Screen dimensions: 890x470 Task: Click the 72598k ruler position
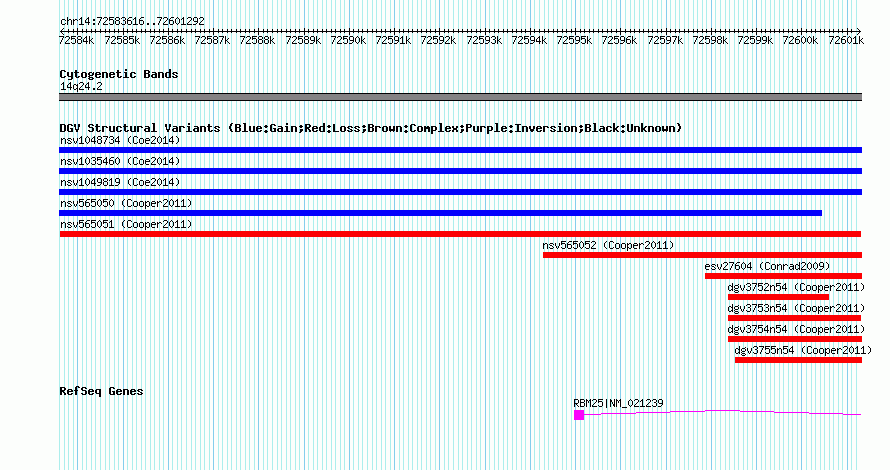(x=710, y=40)
